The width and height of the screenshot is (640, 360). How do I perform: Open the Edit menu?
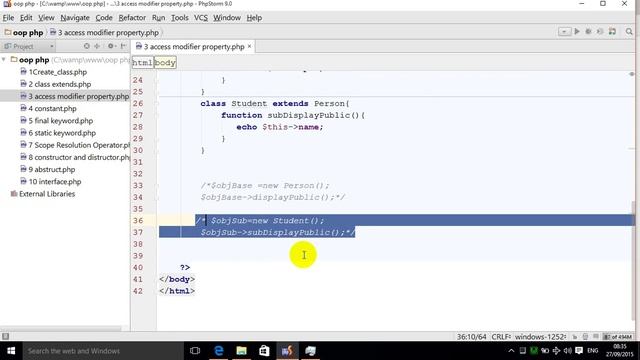tap(26, 18)
